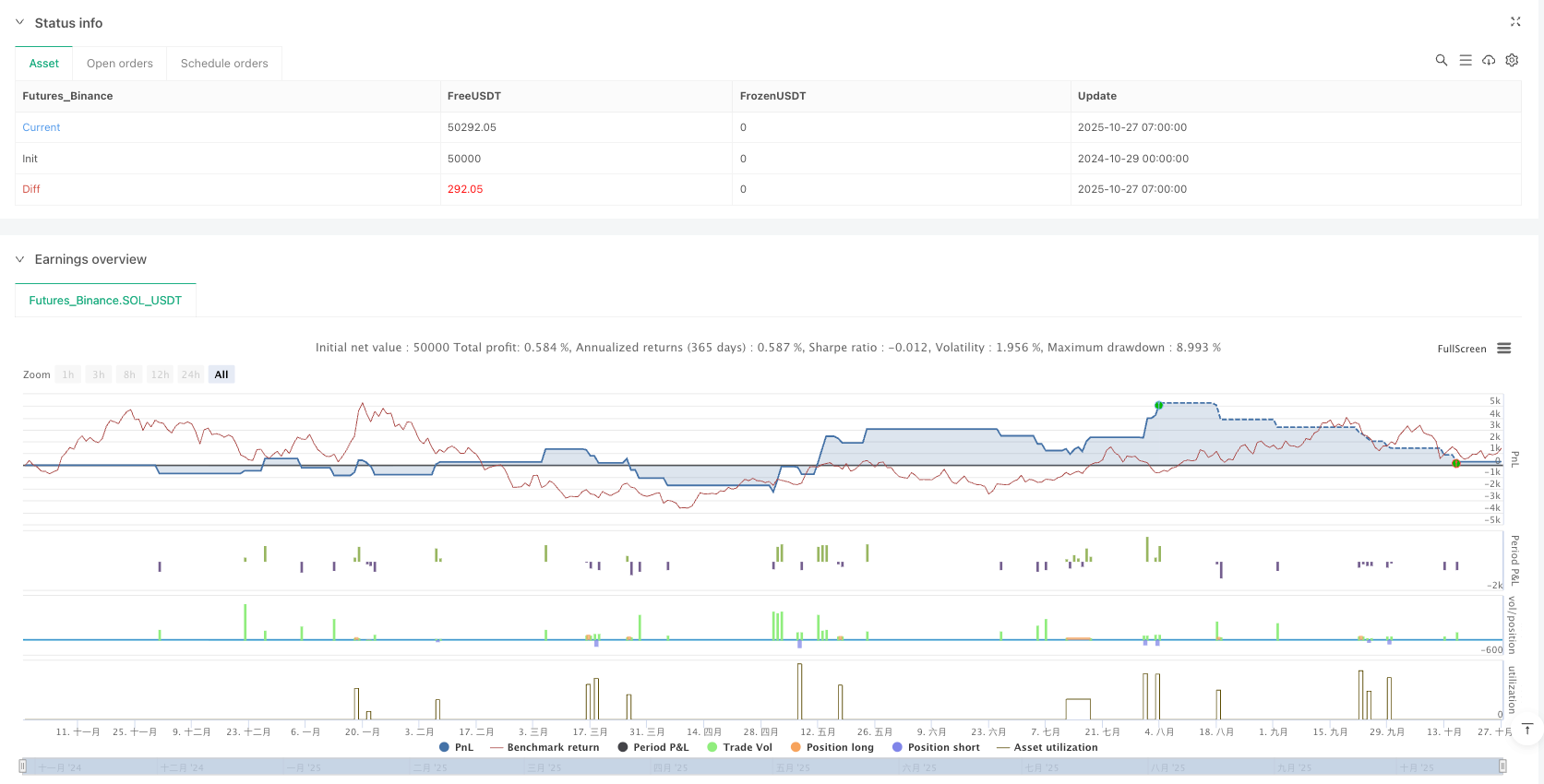Open the list view lines icon
The width and height of the screenshot is (1544, 784).
click(x=1465, y=60)
